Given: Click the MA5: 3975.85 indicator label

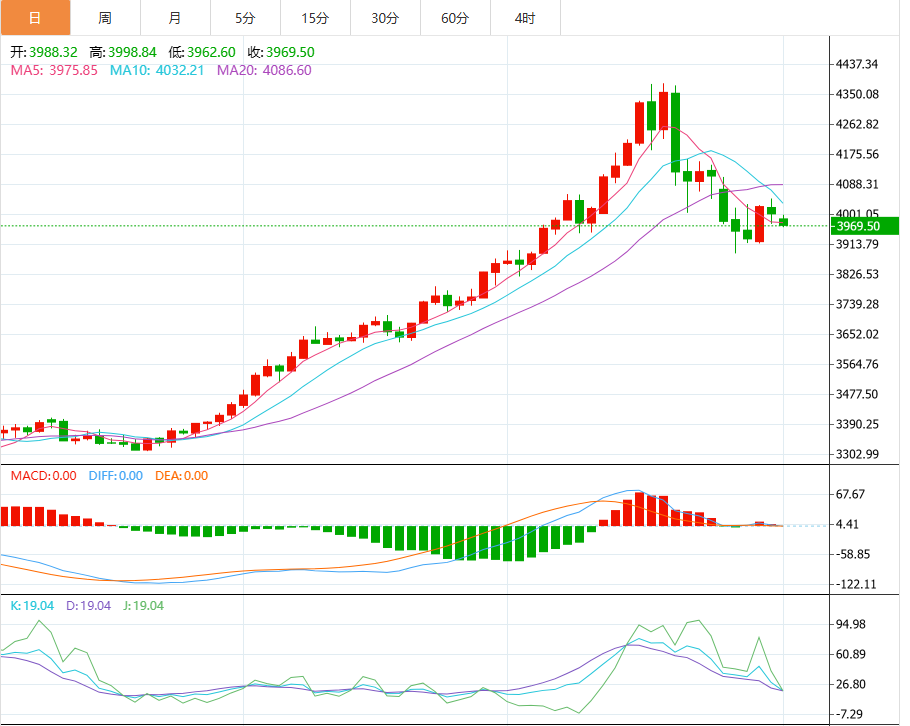Looking at the screenshot, I should pos(54,70).
